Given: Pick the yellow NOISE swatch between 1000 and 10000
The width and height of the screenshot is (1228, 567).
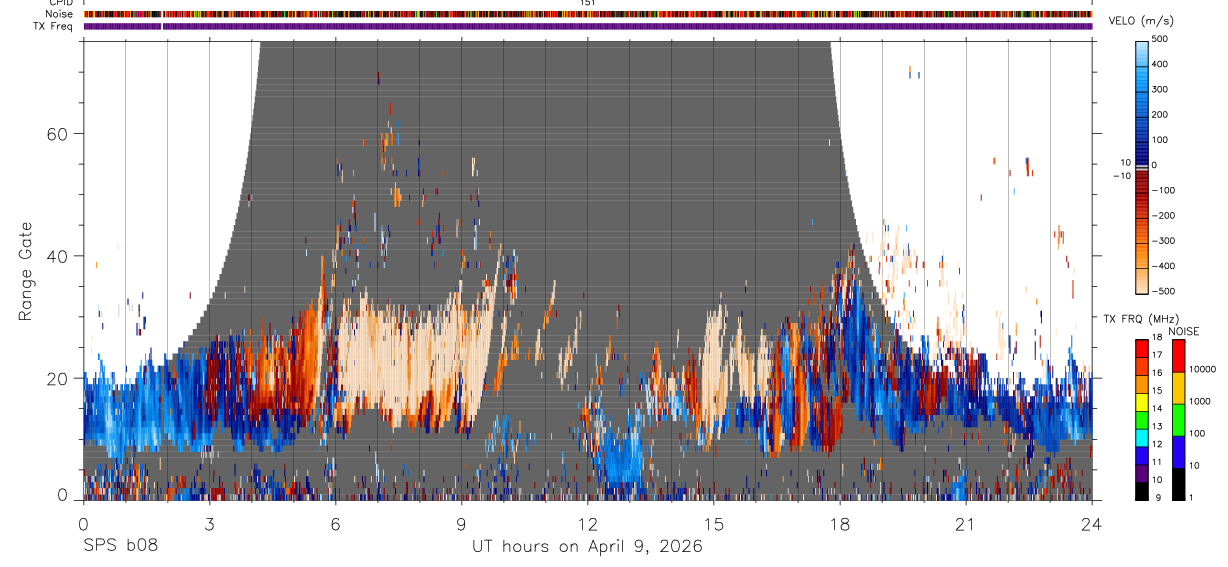Looking at the screenshot, I should 1177,387.
